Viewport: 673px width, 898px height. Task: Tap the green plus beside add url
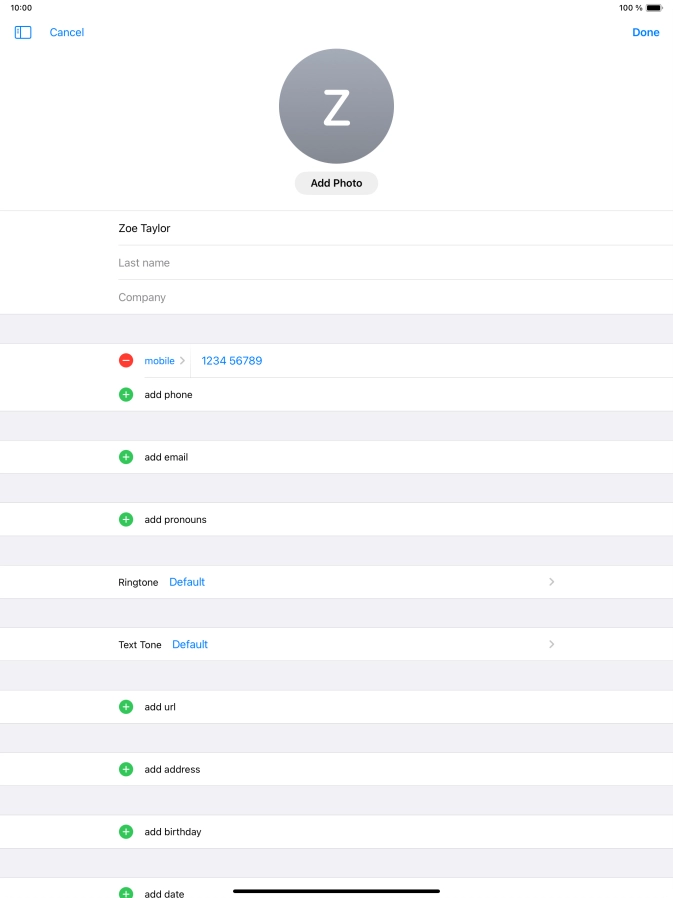click(126, 707)
